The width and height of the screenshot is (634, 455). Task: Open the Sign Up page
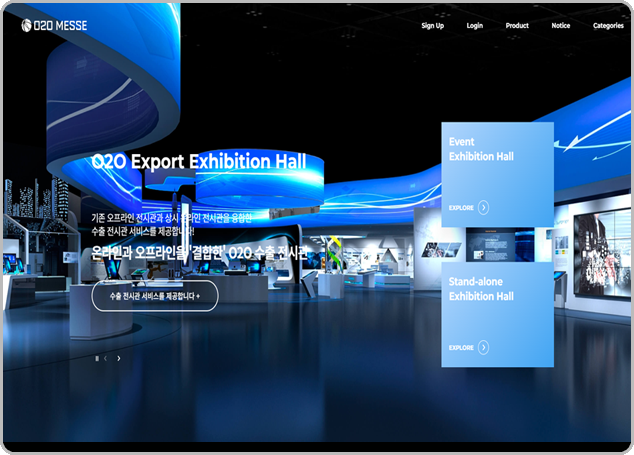[433, 25]
